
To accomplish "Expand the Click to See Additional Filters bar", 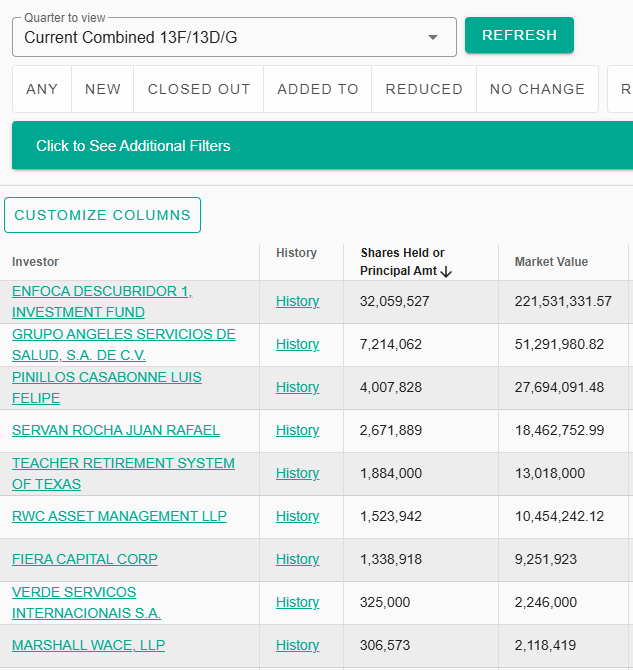I will [x=322, y=145].
